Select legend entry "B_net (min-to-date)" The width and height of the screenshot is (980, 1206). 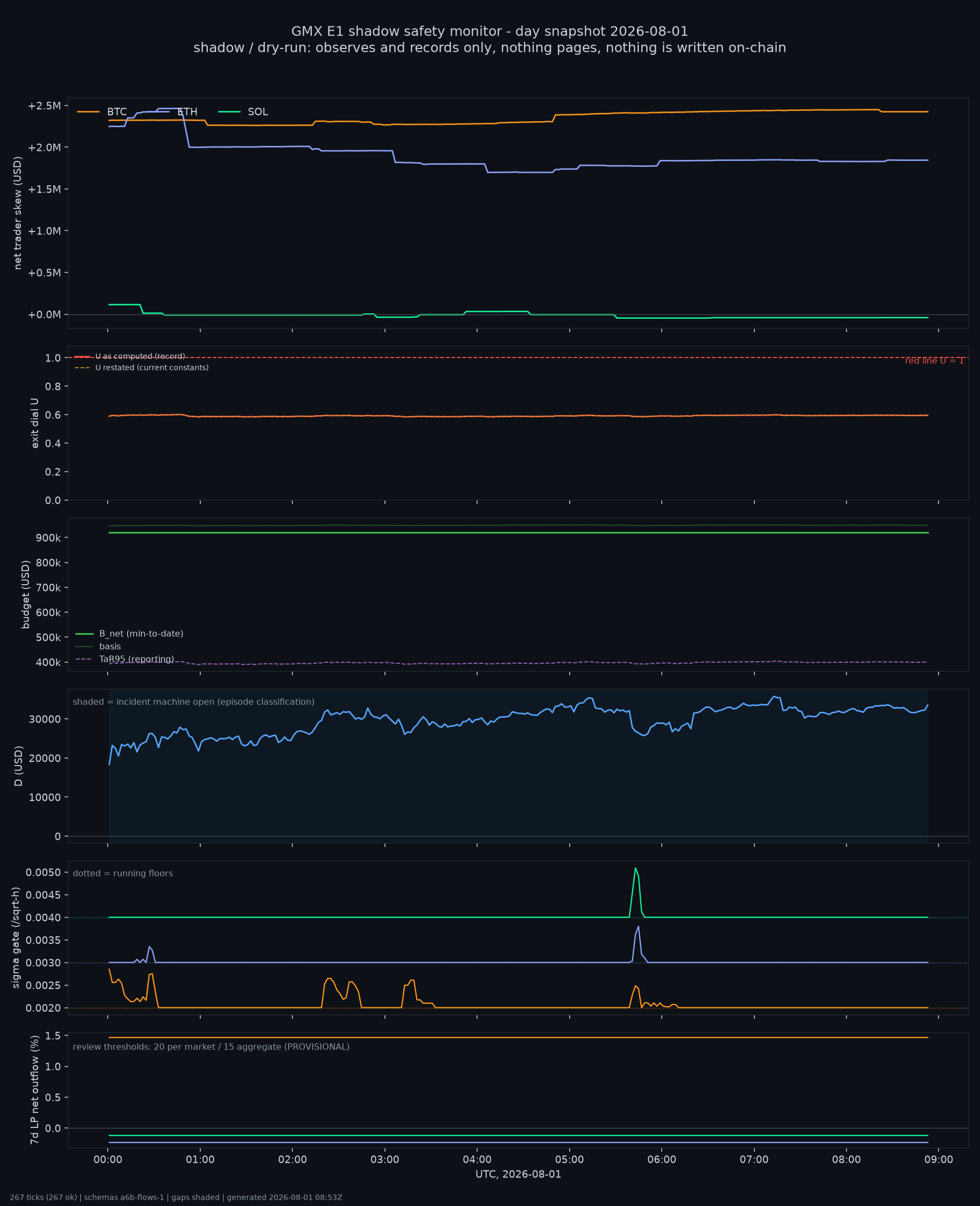[x=141, y=634]
